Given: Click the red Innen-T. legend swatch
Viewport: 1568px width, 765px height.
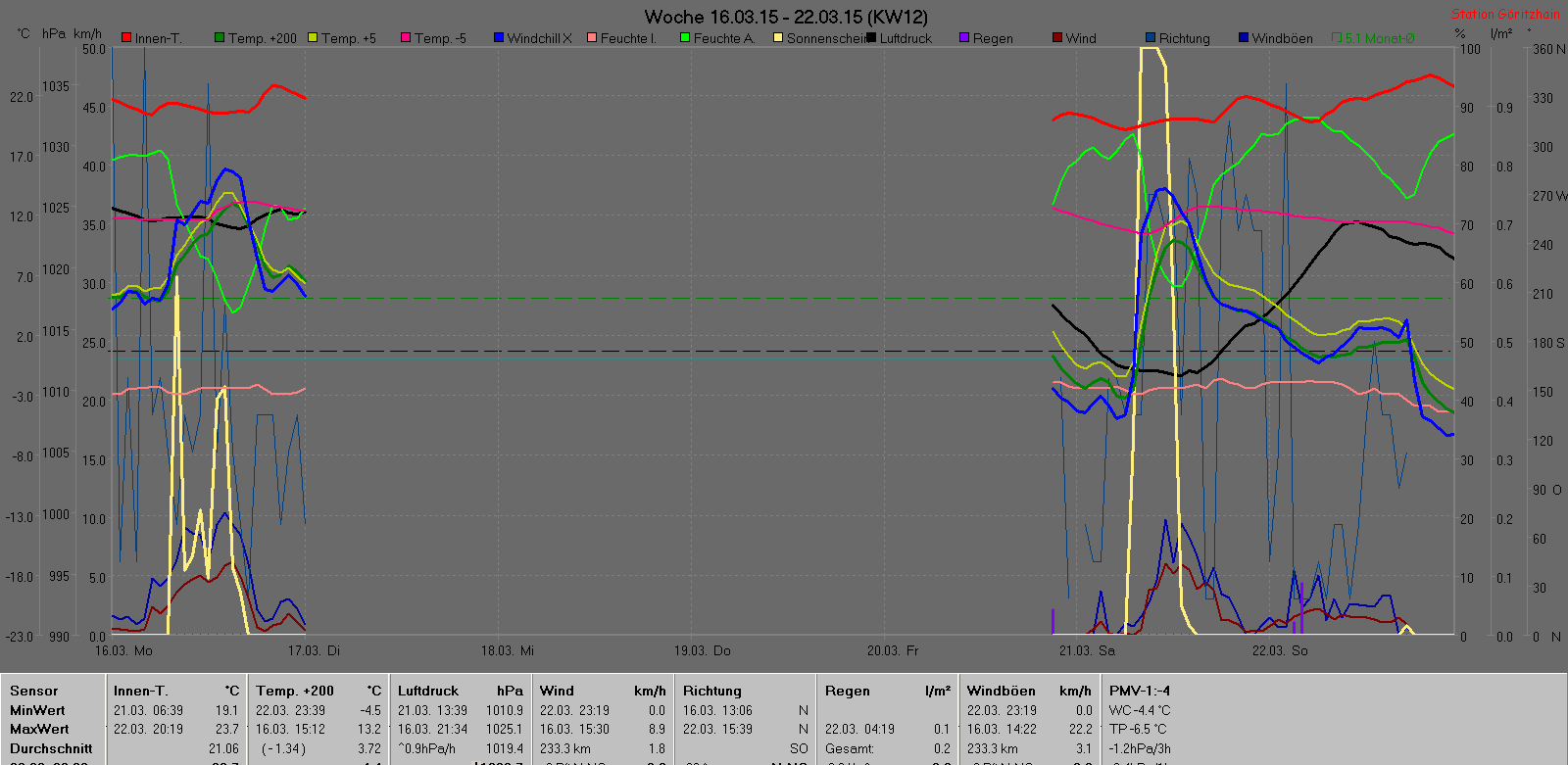Looking at the screenshot, I should coord(126,38).
